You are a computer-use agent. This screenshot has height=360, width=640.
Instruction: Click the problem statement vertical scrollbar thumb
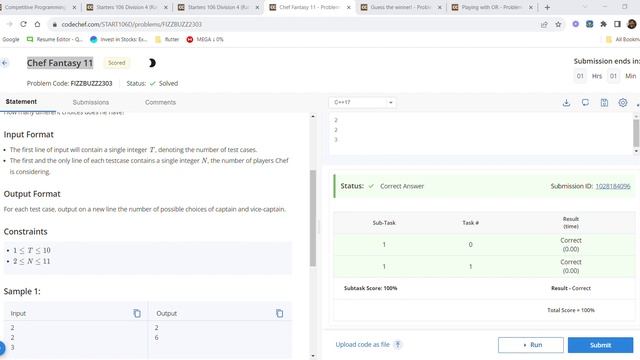coord(313,218)
